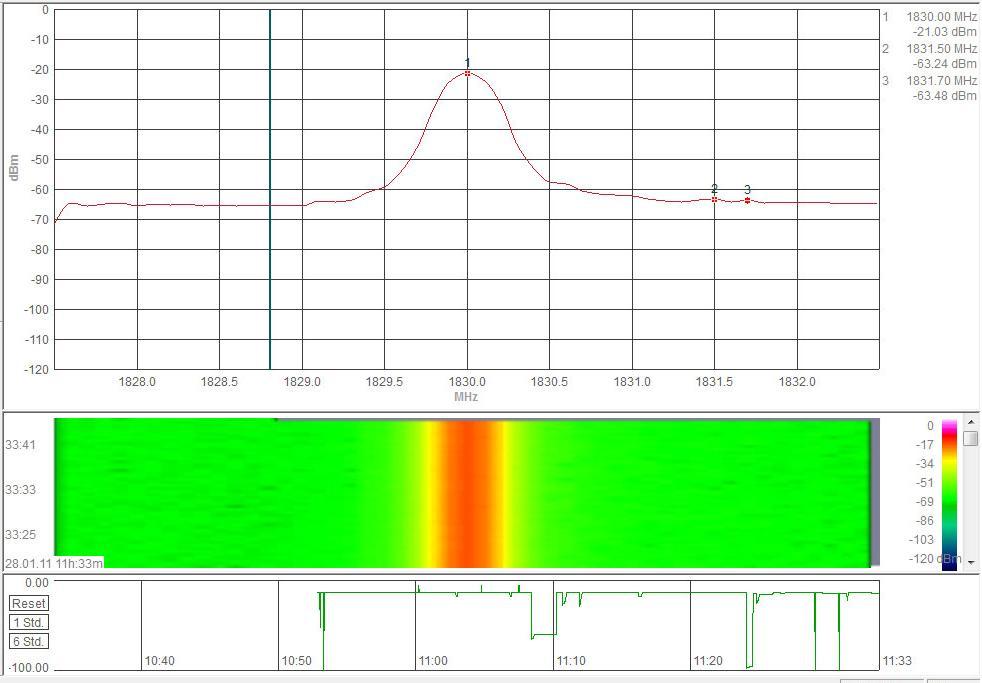The width and height of the screenshot is (982, 683).
Task: Click the 10:40 history time label
Action: coord(160,660)
